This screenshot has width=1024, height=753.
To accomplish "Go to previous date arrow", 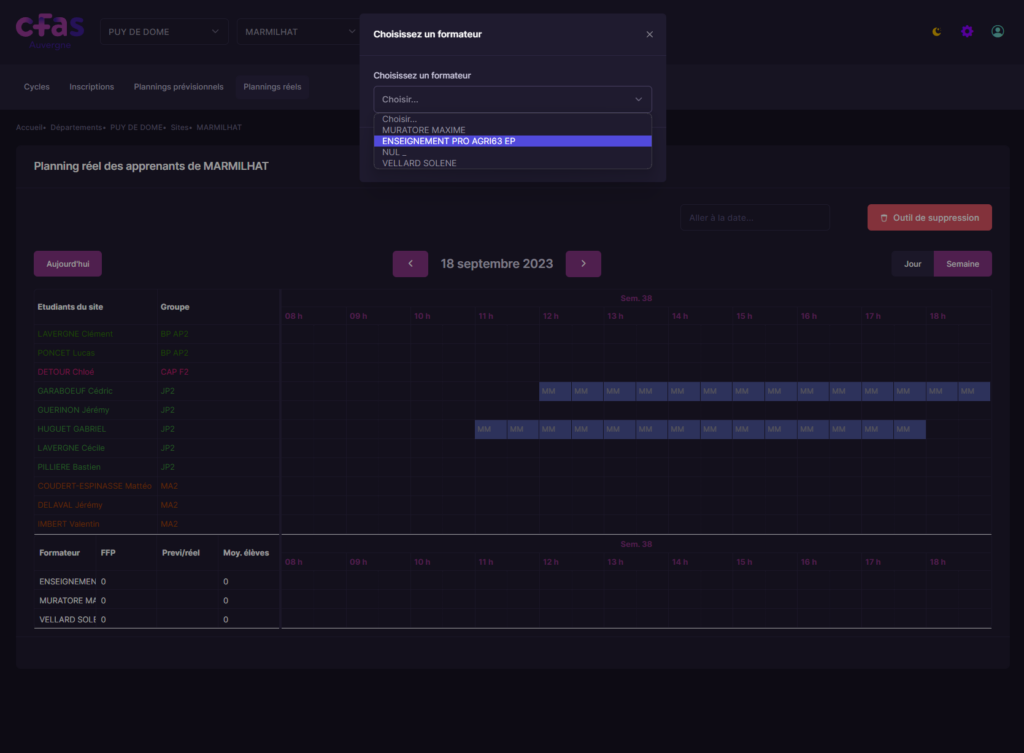I will pyautogui.click(x=410, y=264).
